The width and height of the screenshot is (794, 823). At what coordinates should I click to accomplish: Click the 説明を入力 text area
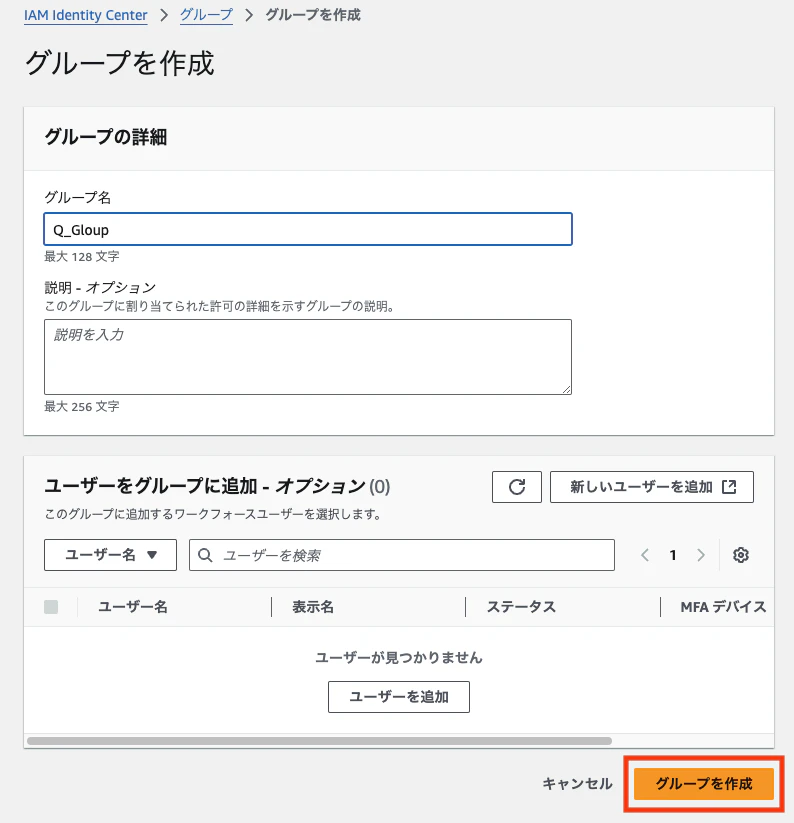coord(308,357)
